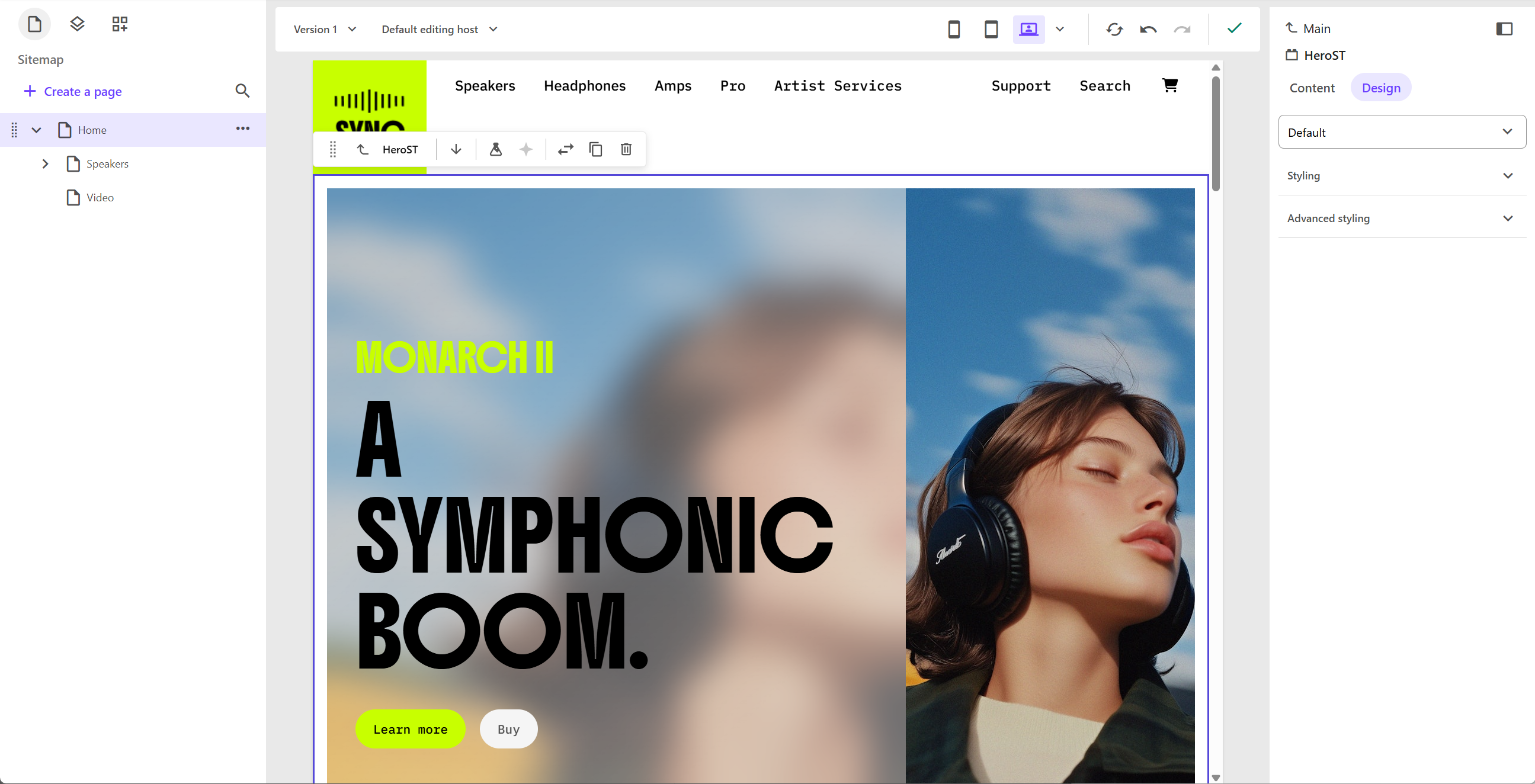
Task: Select the Speakers page in sitemap
Action: coord(107,163)
